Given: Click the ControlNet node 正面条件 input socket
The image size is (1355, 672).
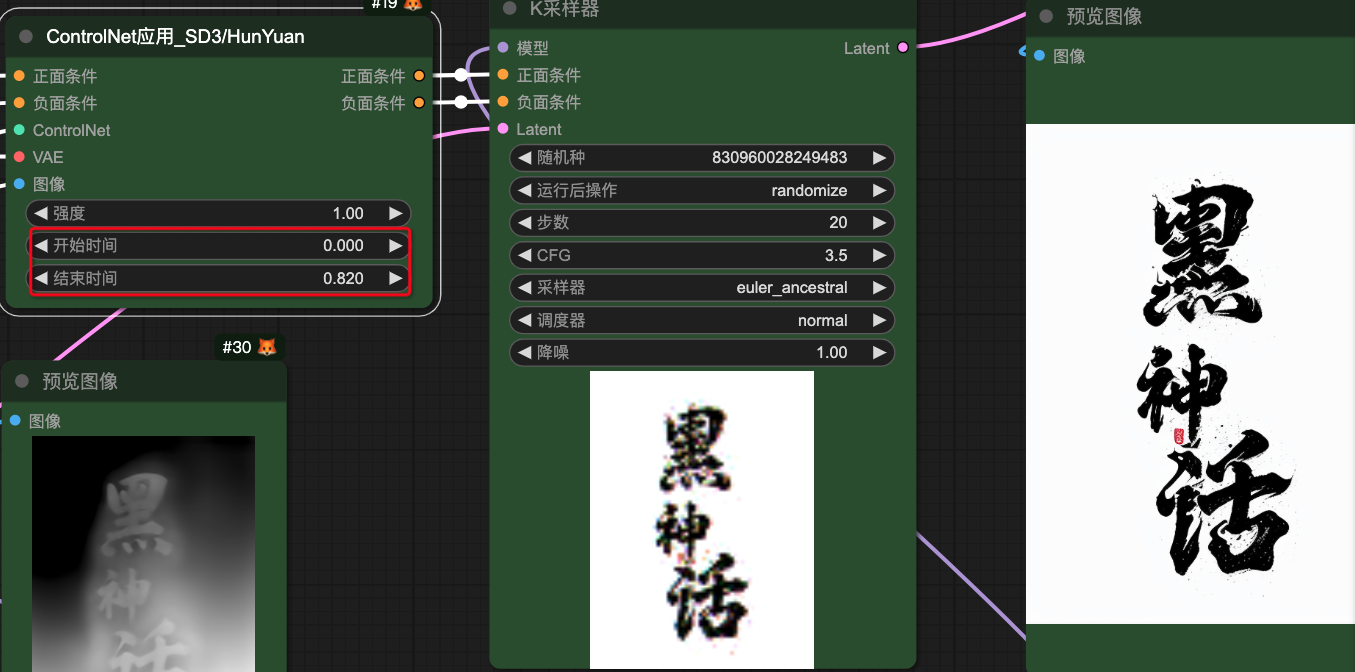Looking at the screenshot, I should click(x=19, y=76).
